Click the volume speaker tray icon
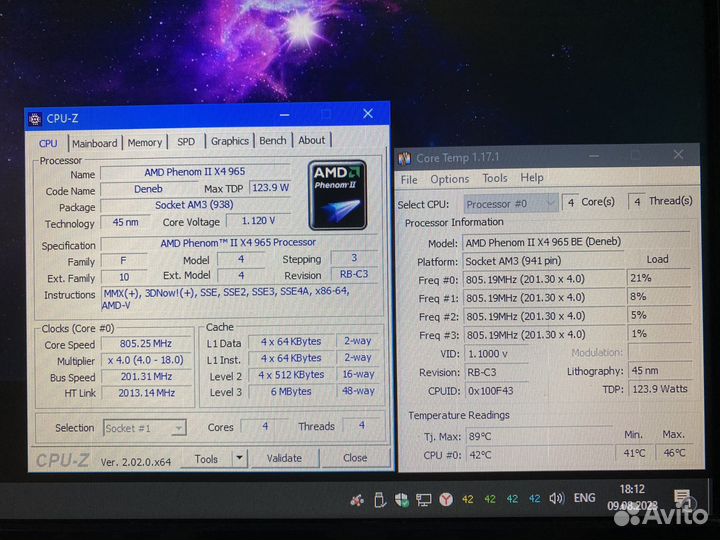 557,498
